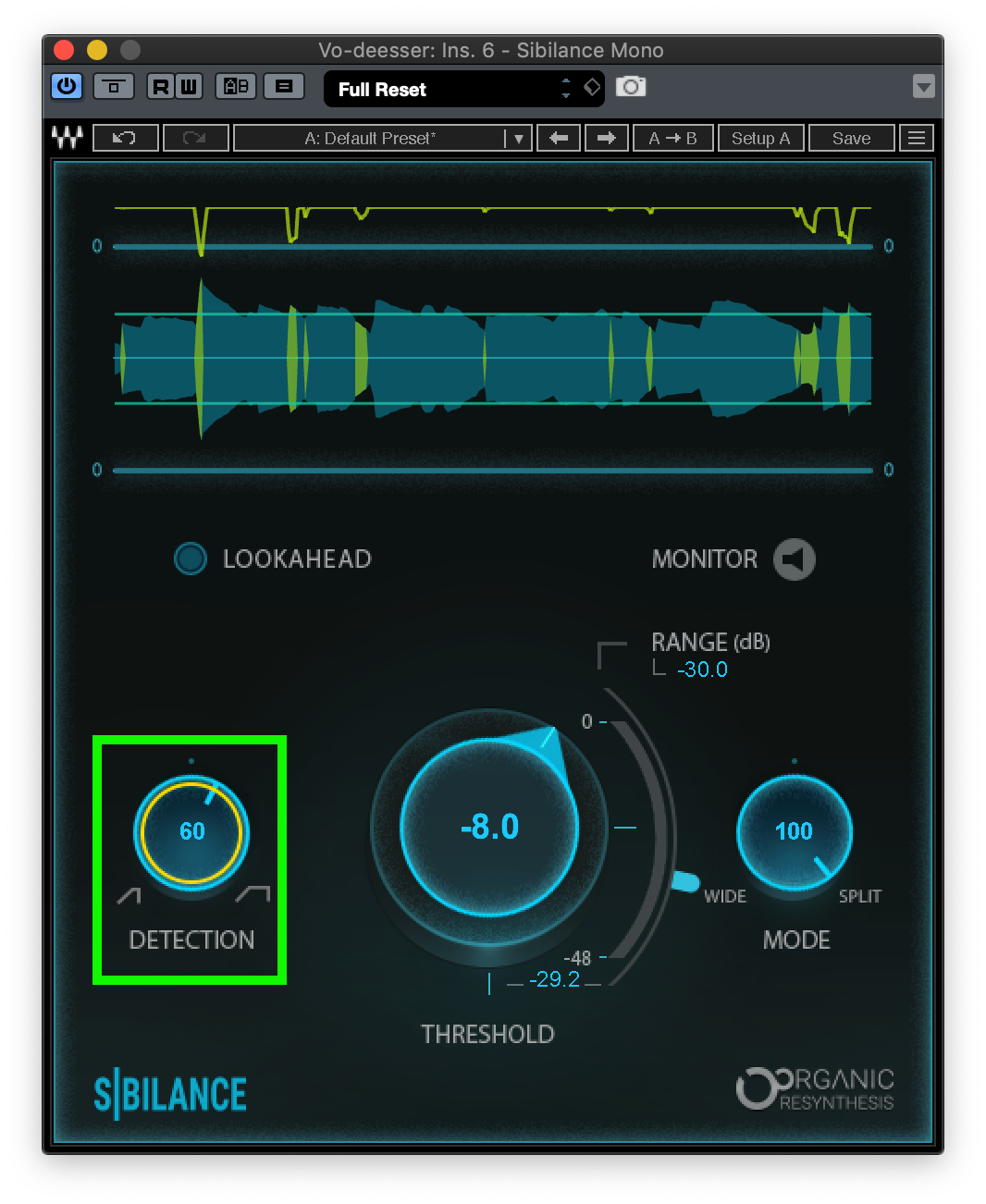
Task: Click the camera snapshot icon
Action: (631, 86)
